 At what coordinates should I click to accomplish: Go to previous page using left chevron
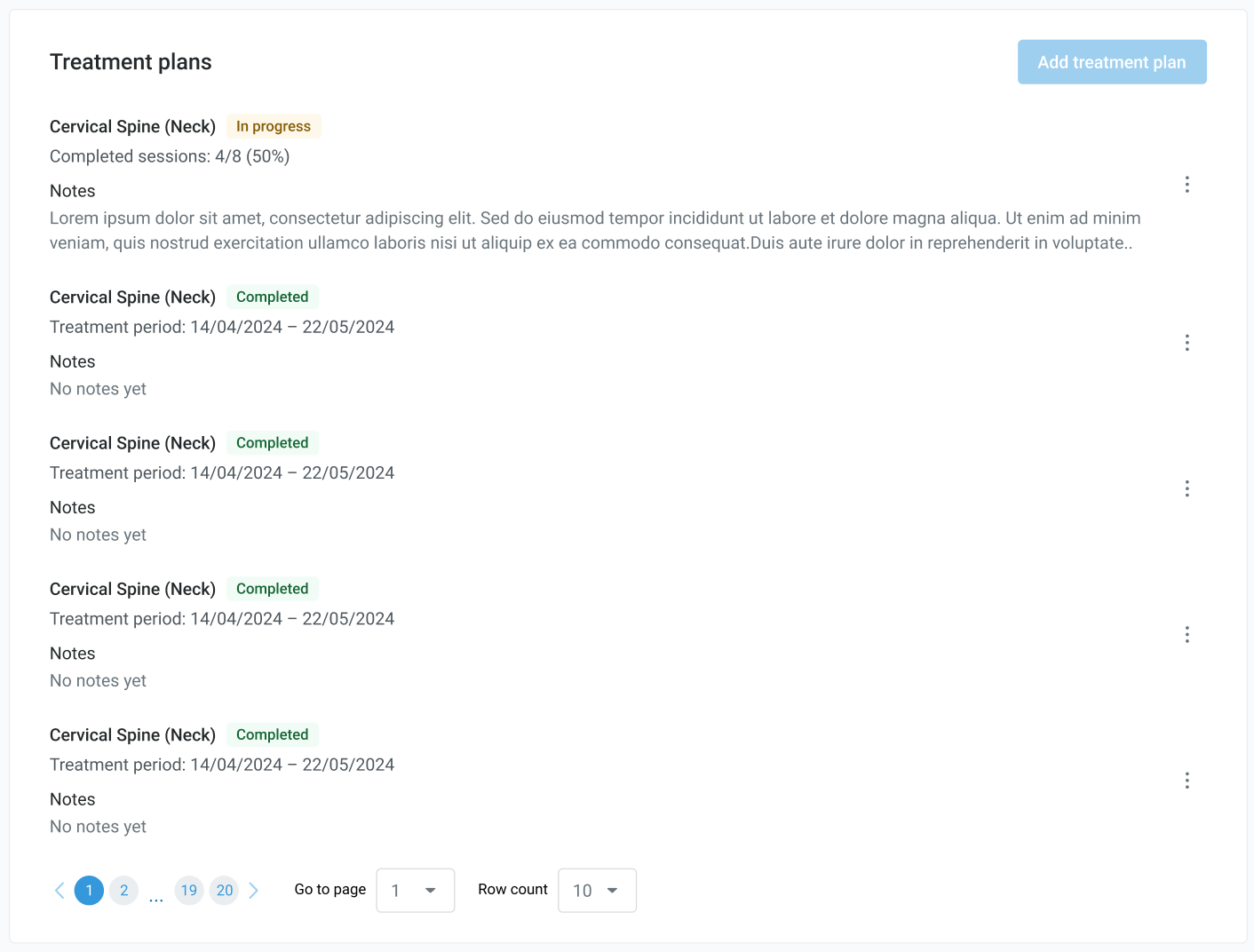tap(60, 890)
